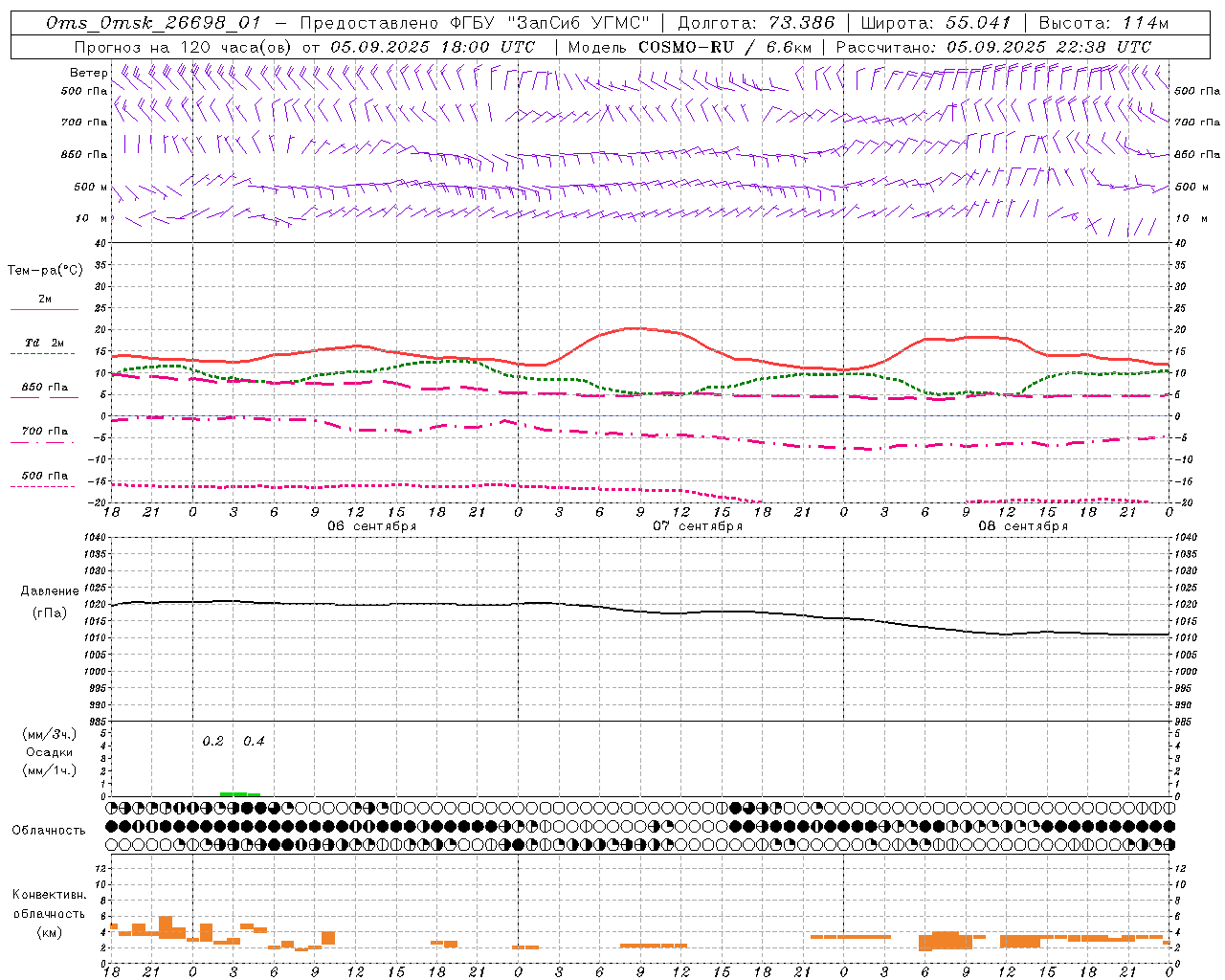Select the Прогноз на 120 часа(ов) text
1225x980 pixels.
[184, 47]
